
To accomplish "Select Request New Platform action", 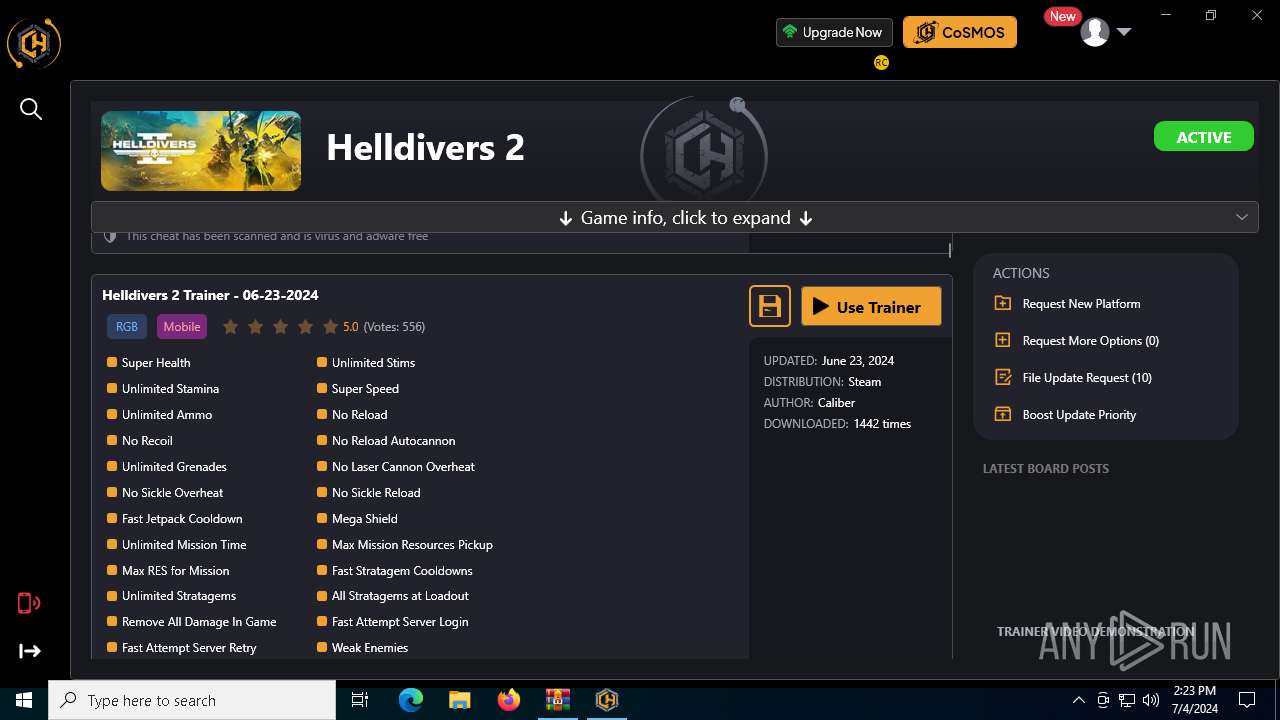I will click(x=1081, y=303).
